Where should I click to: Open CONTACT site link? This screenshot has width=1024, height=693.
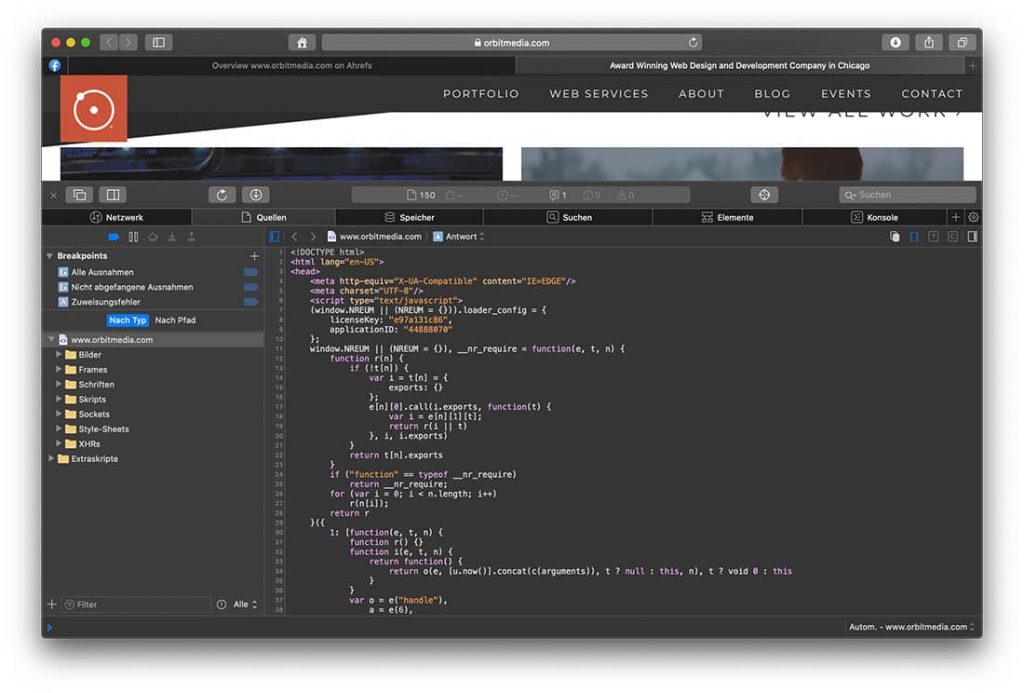tap(932, 94)
